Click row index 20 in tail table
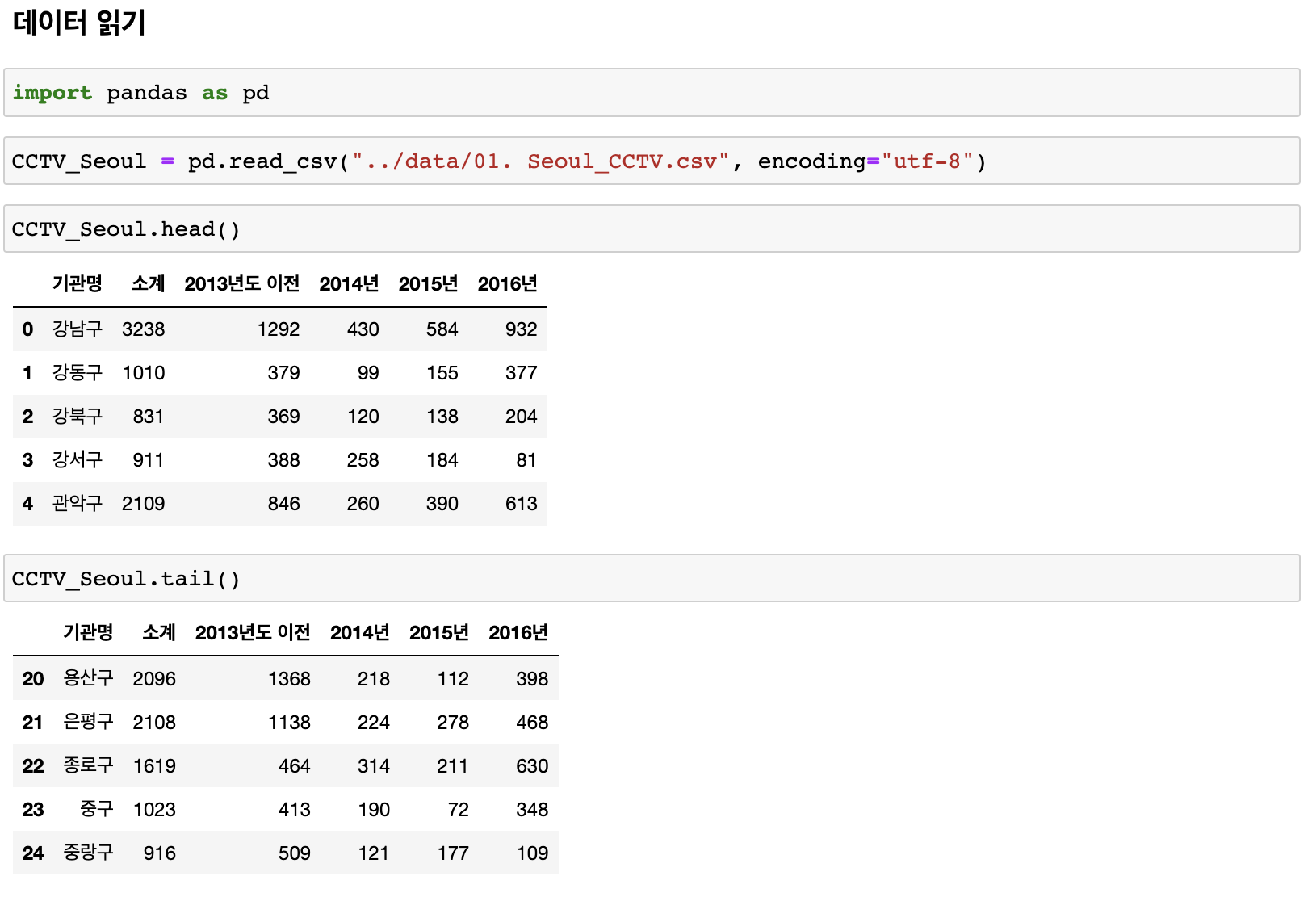1316x901 pixels. [x=33, y=679]
